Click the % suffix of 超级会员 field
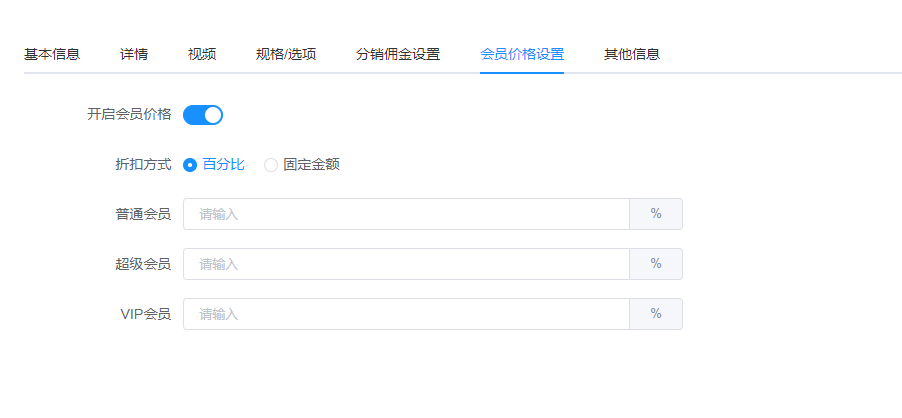902x418 pixels. click(x=656, y=264)
